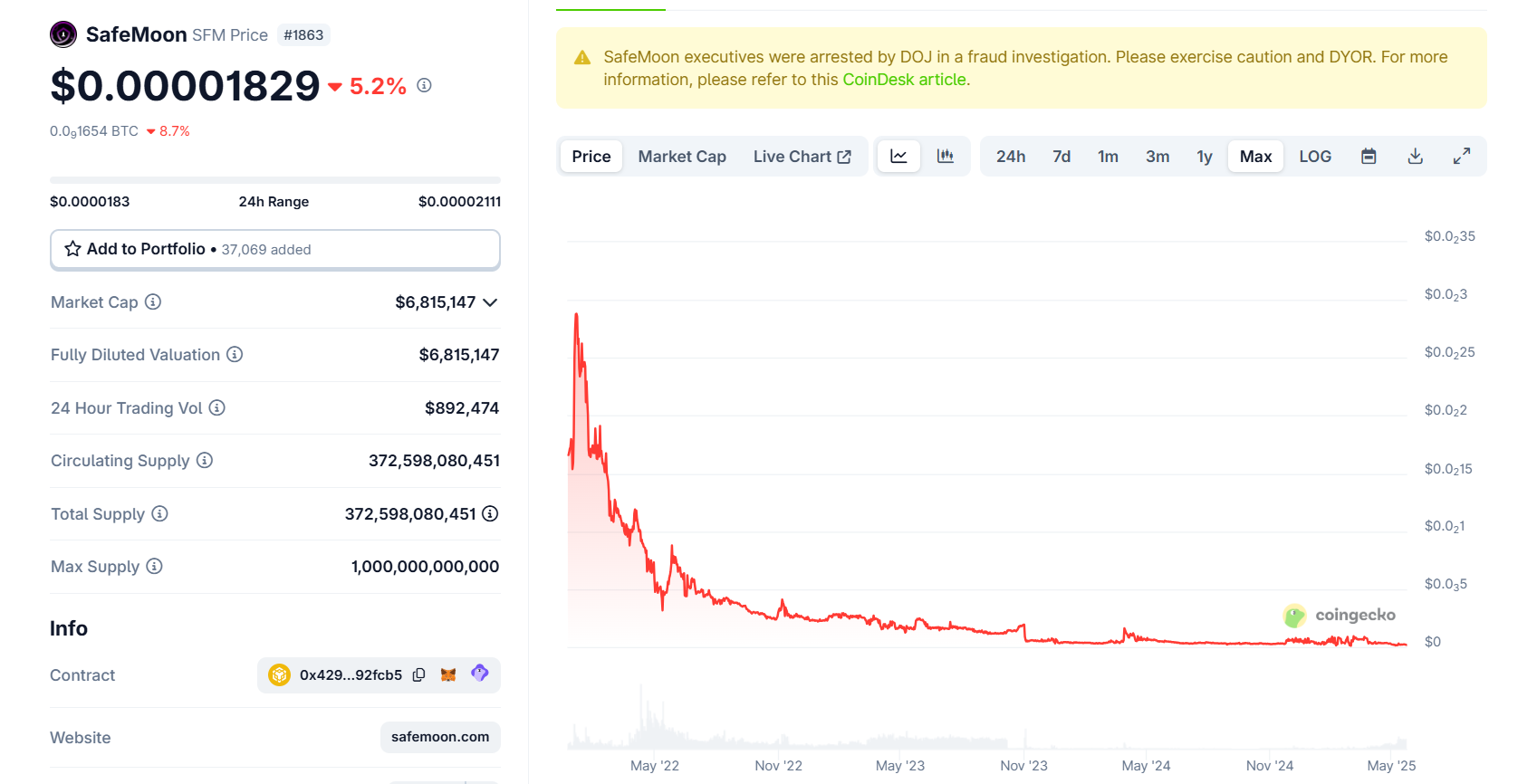Click the May '22 axis label
Image resolution: width=1537 pixels, height=784 pixels.
[655, 766]
